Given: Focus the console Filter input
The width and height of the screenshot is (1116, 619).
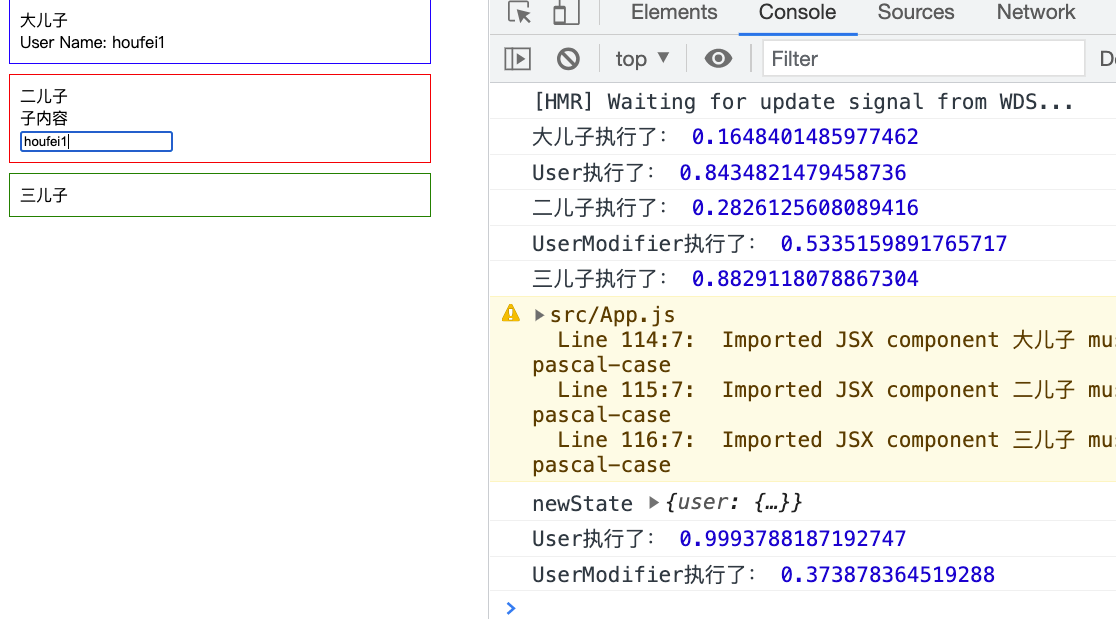Looking at the screenshot, I should coord(923,59).
